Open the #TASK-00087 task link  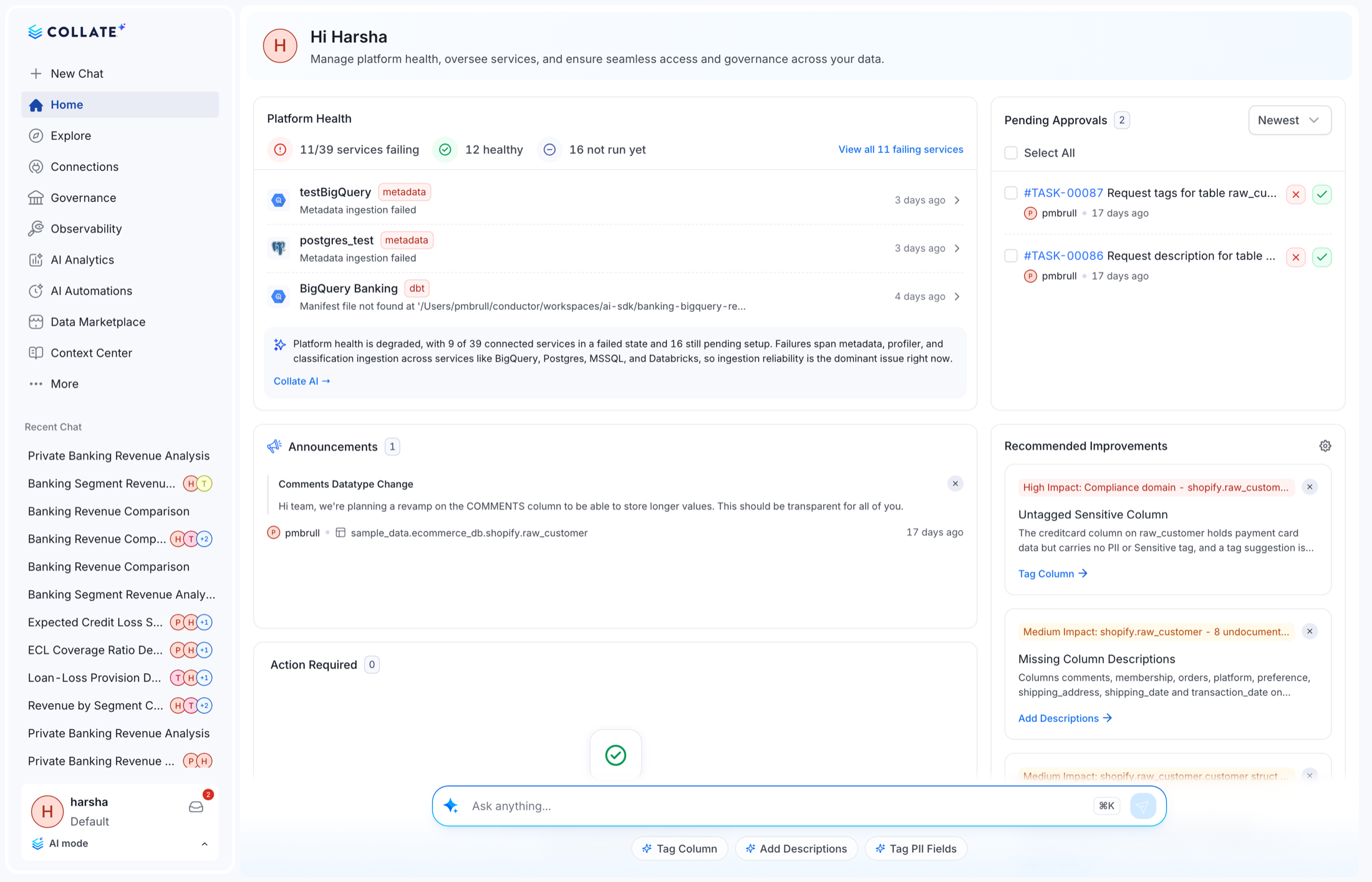tap(1063, 193)
